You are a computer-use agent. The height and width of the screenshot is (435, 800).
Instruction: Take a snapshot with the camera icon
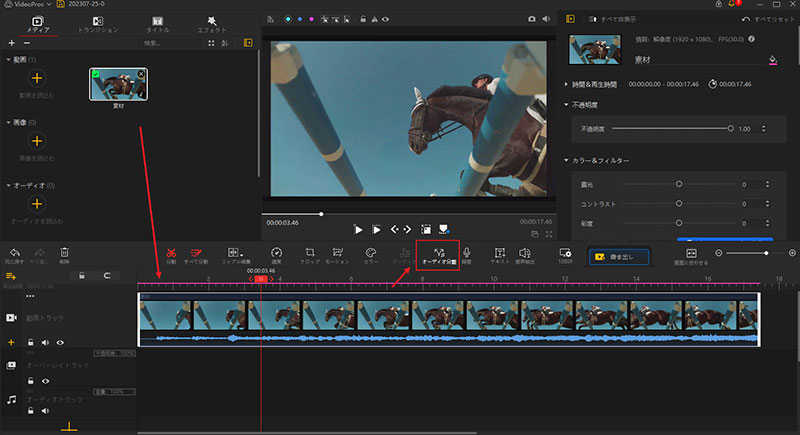click(x=532, y=19)
